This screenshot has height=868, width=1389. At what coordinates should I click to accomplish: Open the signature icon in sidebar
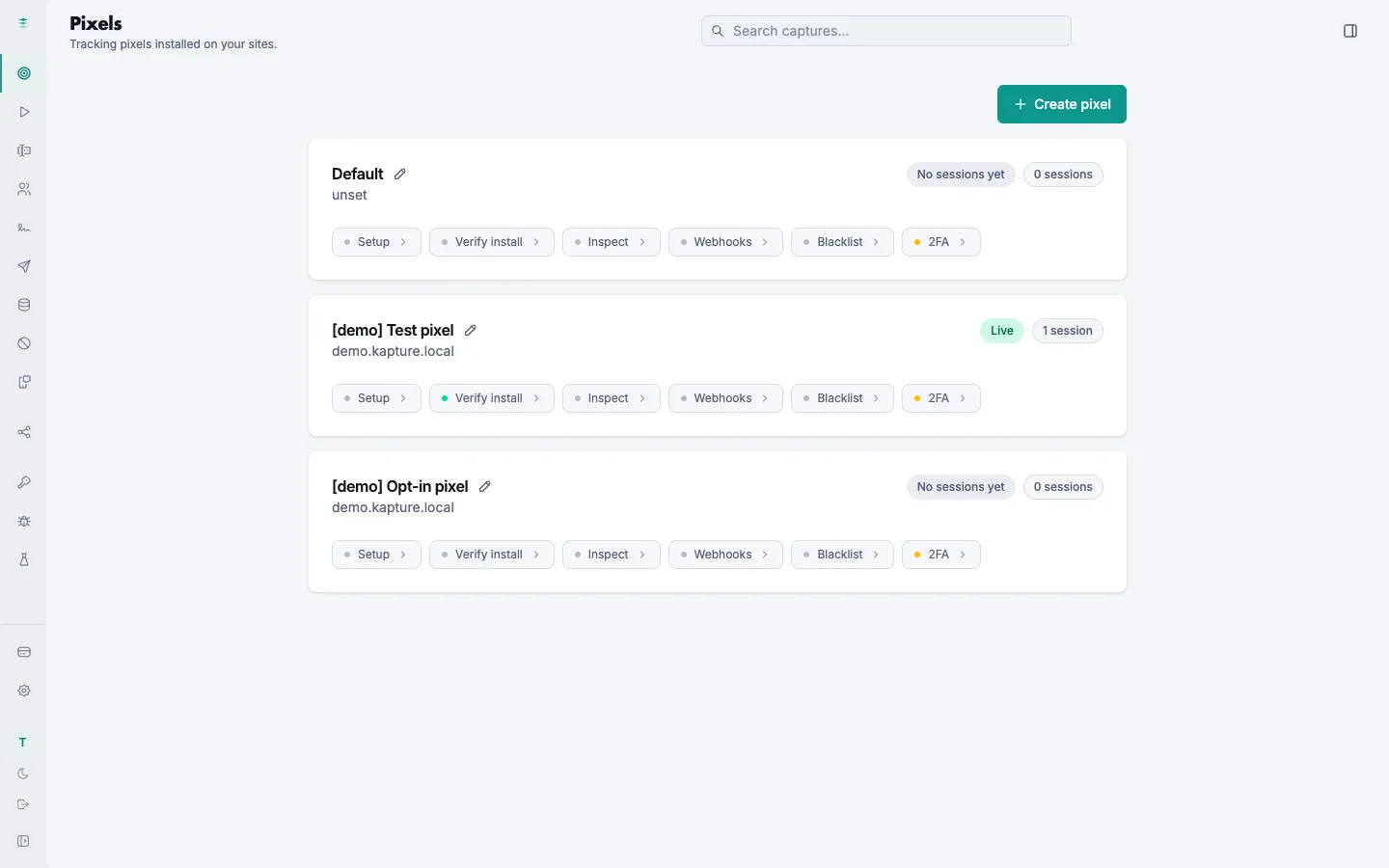coord(24,228)
